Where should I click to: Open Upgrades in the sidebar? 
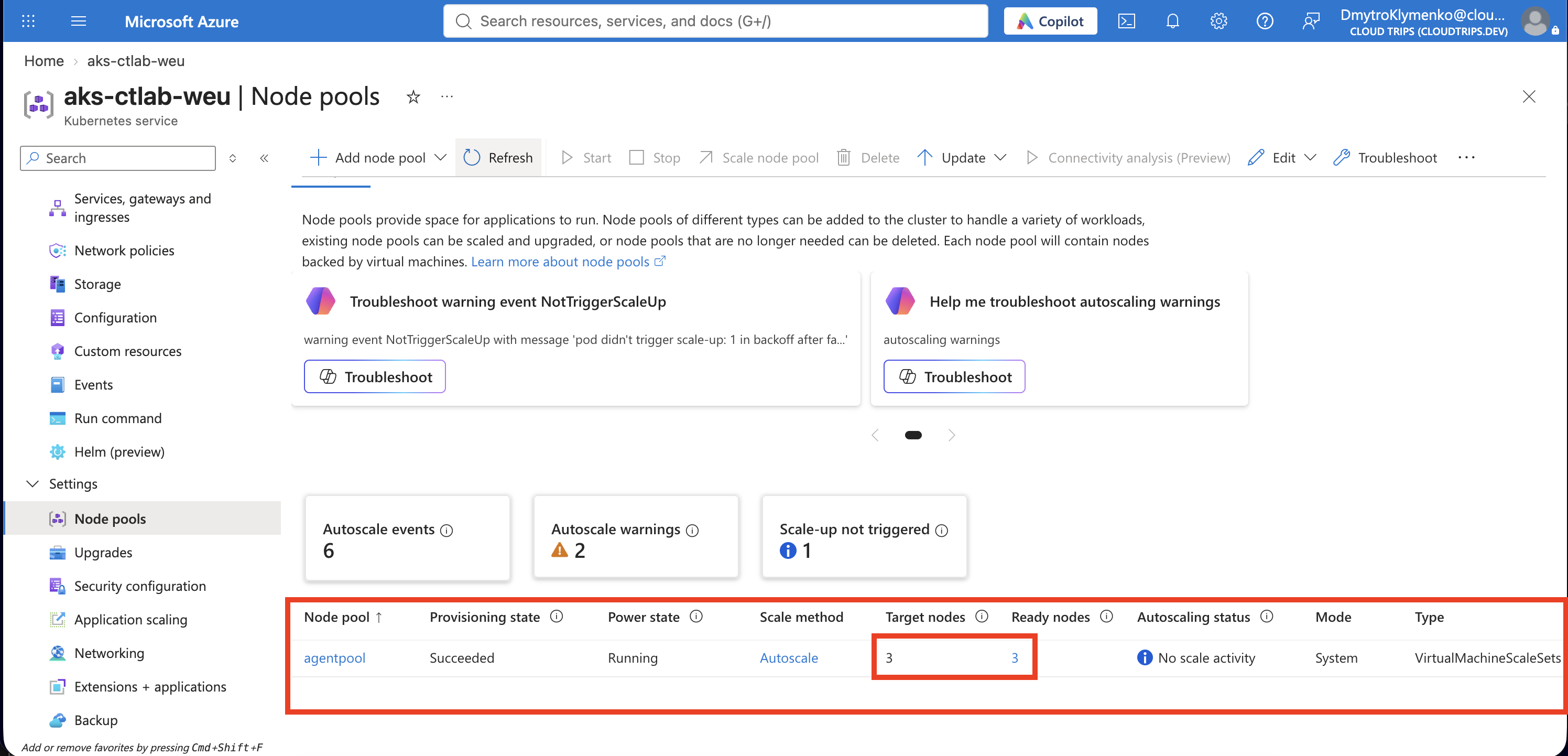pyautogui.click(x=103, y=552)
